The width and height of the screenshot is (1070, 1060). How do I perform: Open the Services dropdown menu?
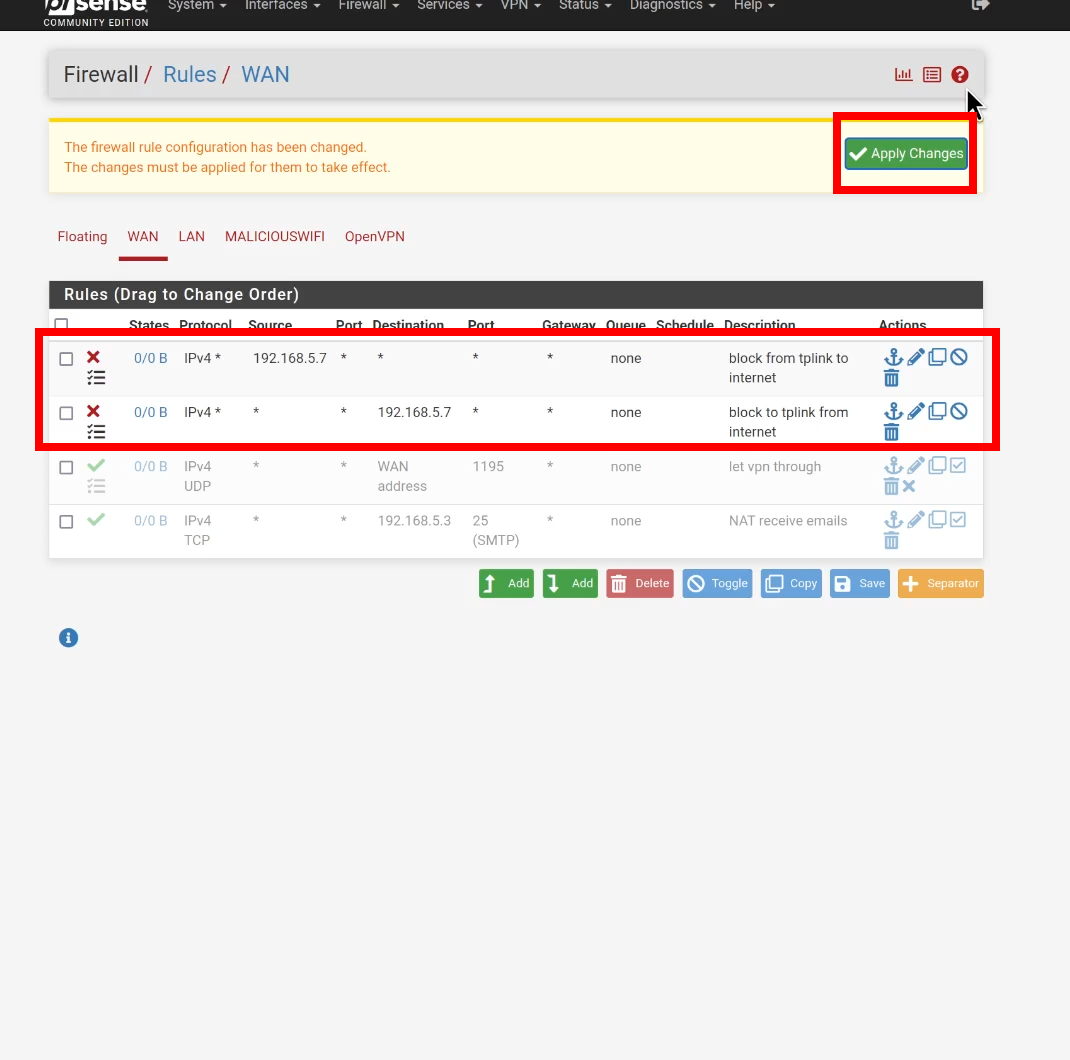(x=450, y=5)
